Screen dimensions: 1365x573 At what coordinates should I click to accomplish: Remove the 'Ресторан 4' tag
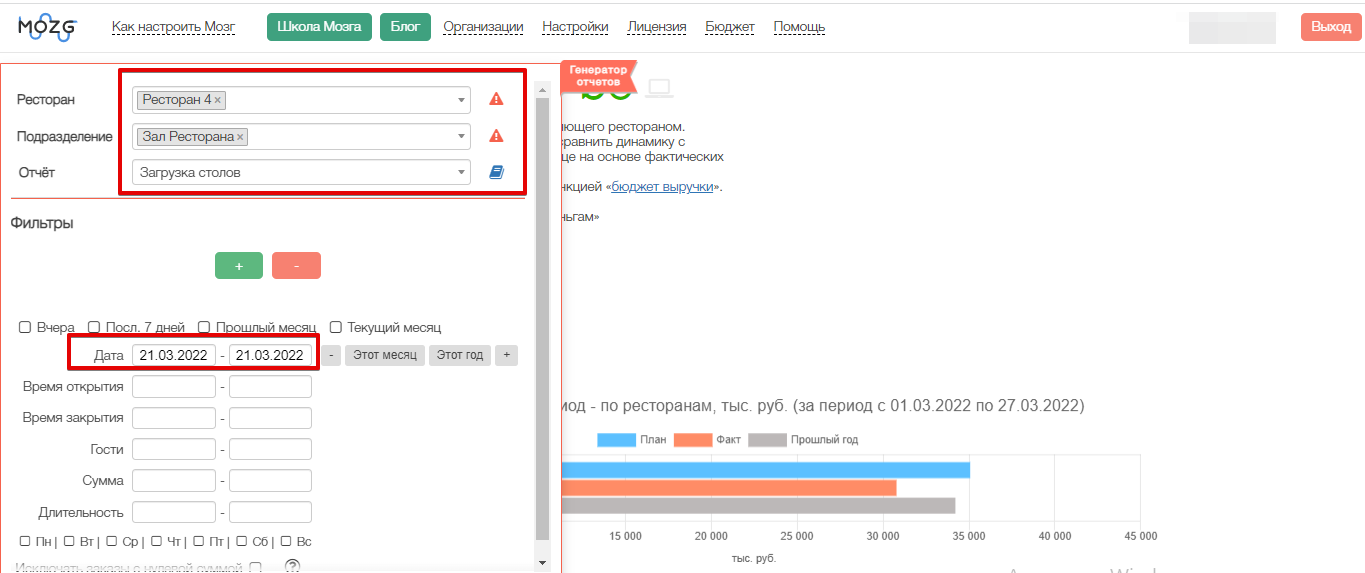[218, 100]
